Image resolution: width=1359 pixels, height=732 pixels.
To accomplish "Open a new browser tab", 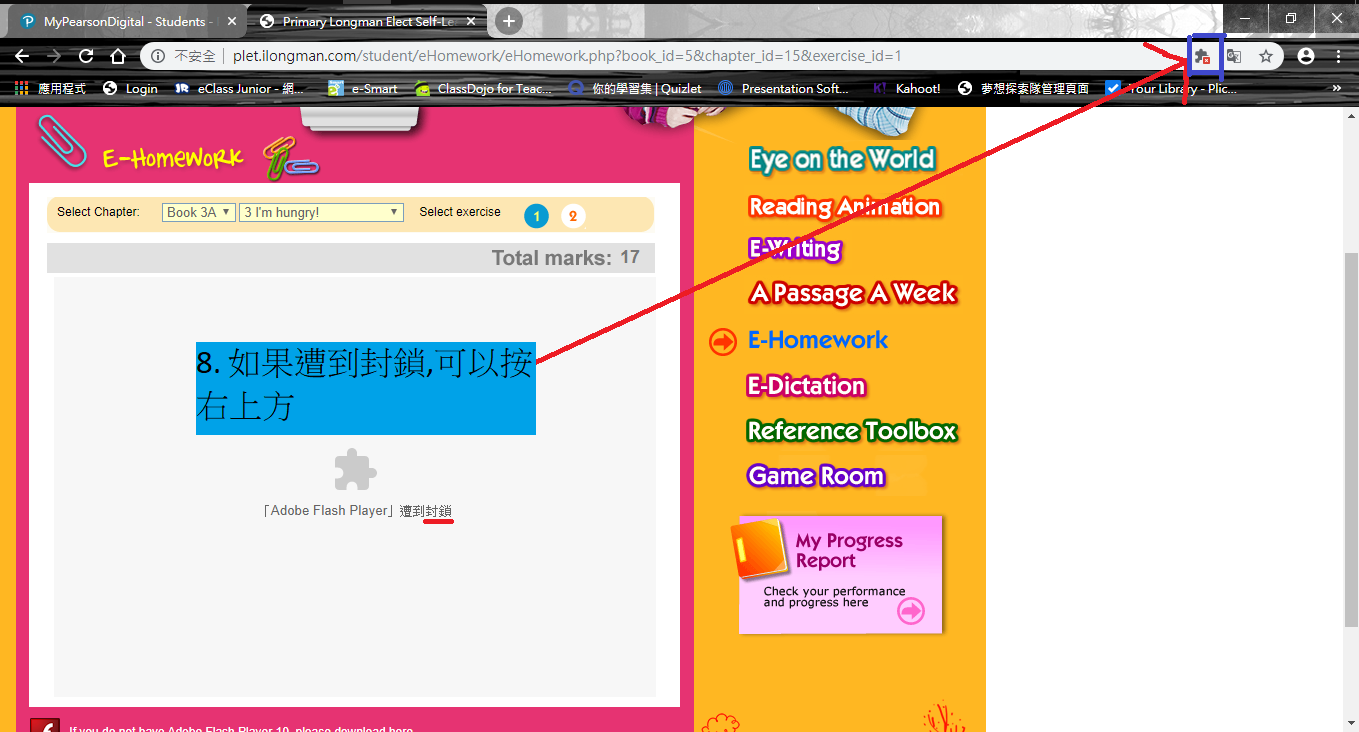I will point(509,21).
